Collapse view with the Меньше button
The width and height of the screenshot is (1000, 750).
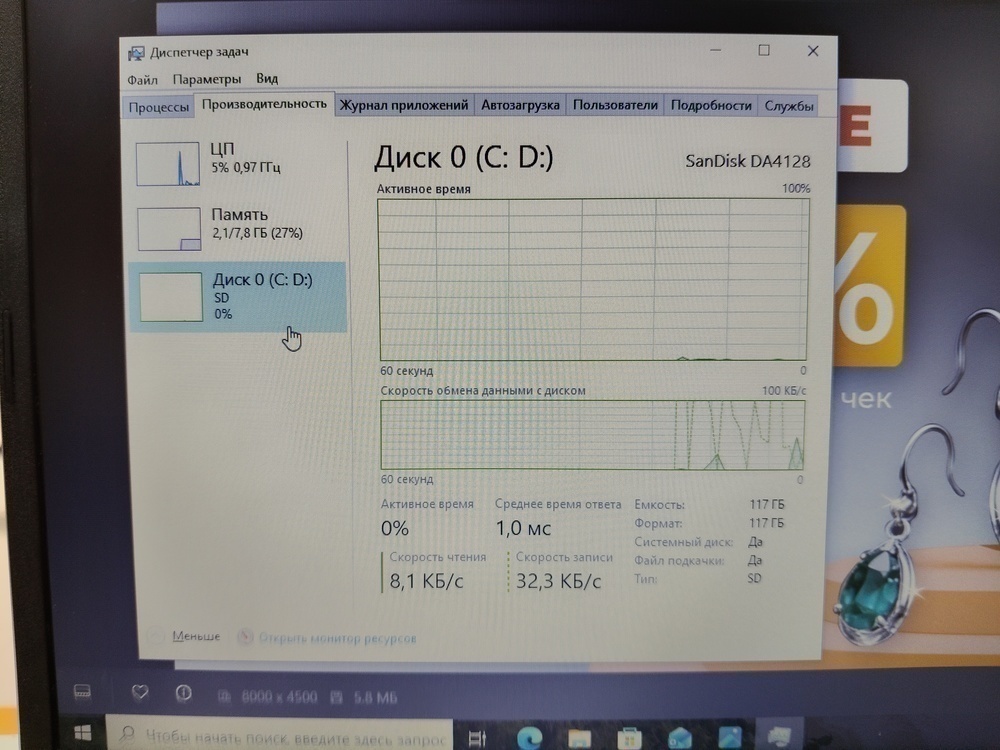point(195,636)
